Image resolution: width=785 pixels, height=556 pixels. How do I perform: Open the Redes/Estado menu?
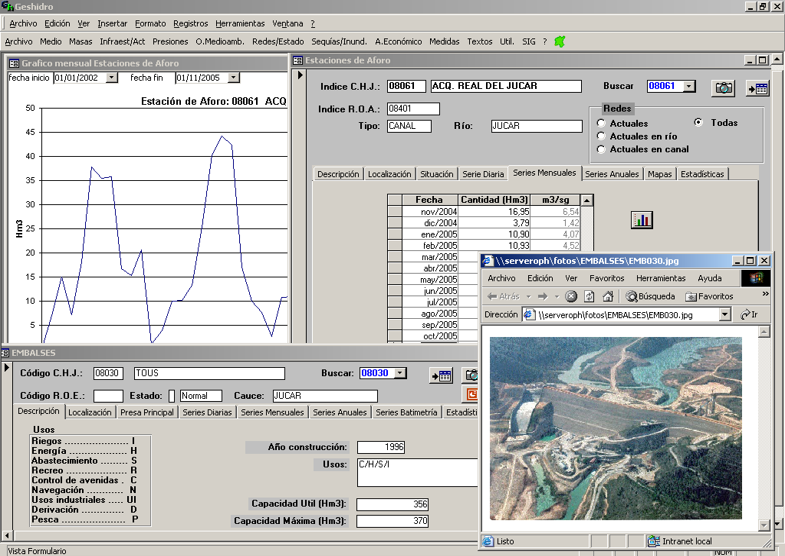(x=277, y=42)
